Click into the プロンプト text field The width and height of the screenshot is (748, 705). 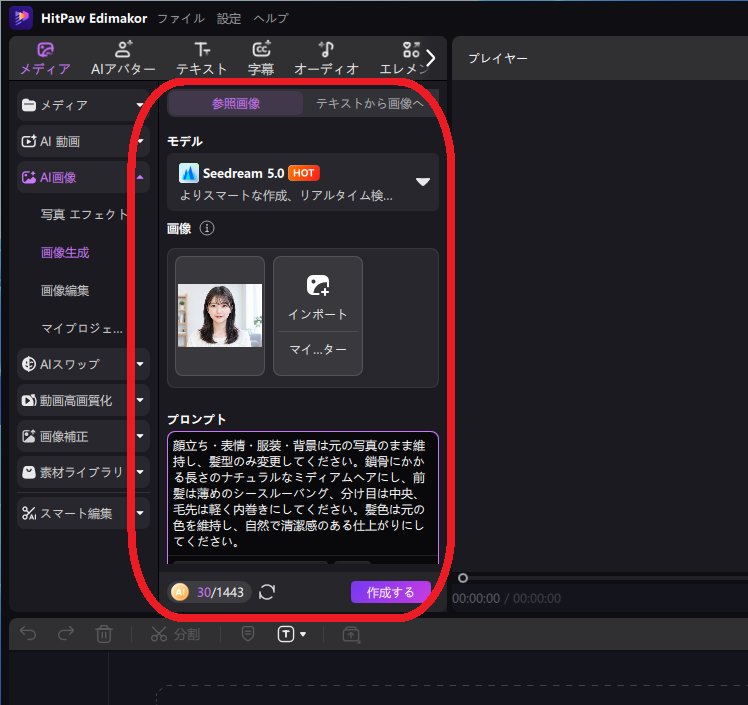(302, 494)
